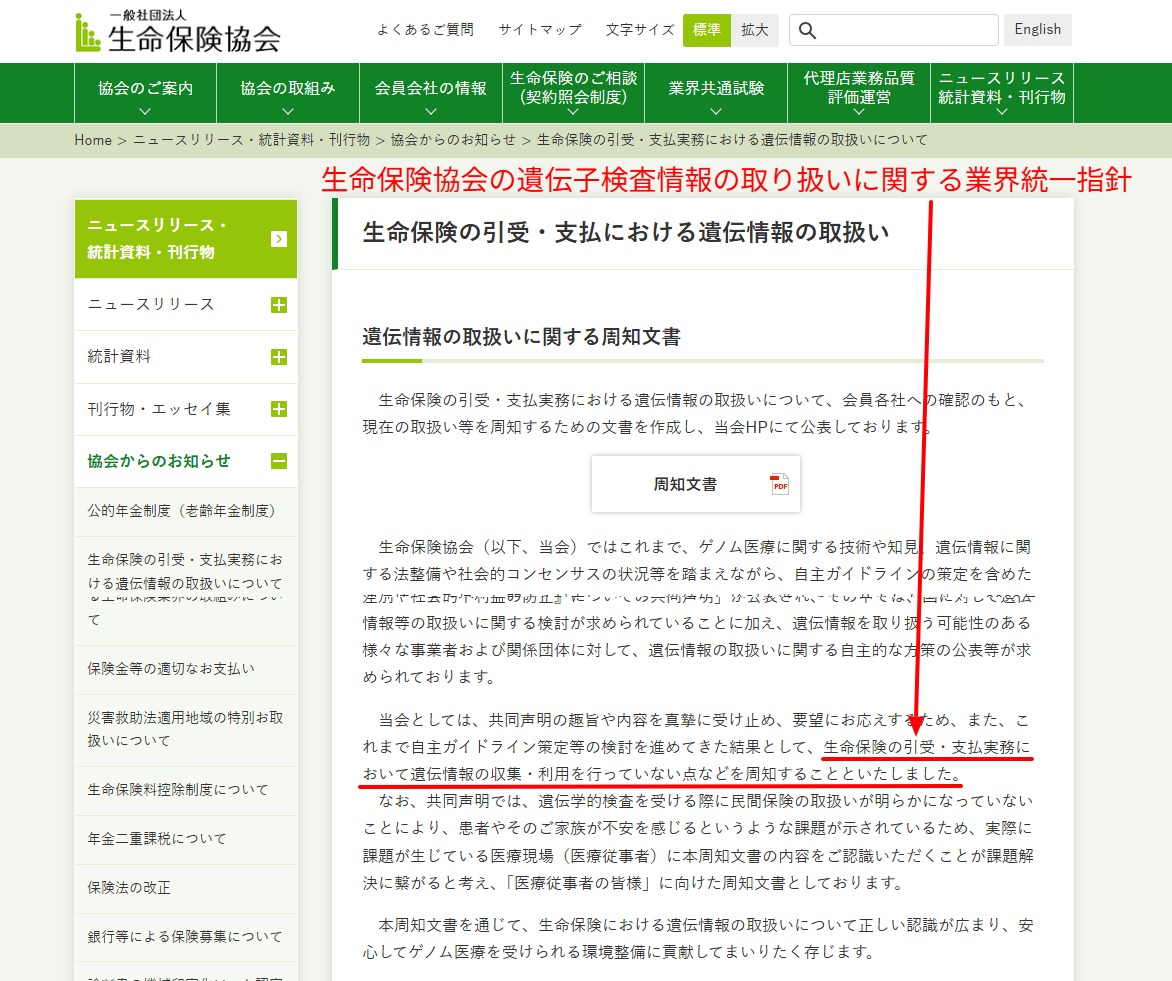Open the サイトマップ page
1172x981 pixels.
tap(539, 30)
